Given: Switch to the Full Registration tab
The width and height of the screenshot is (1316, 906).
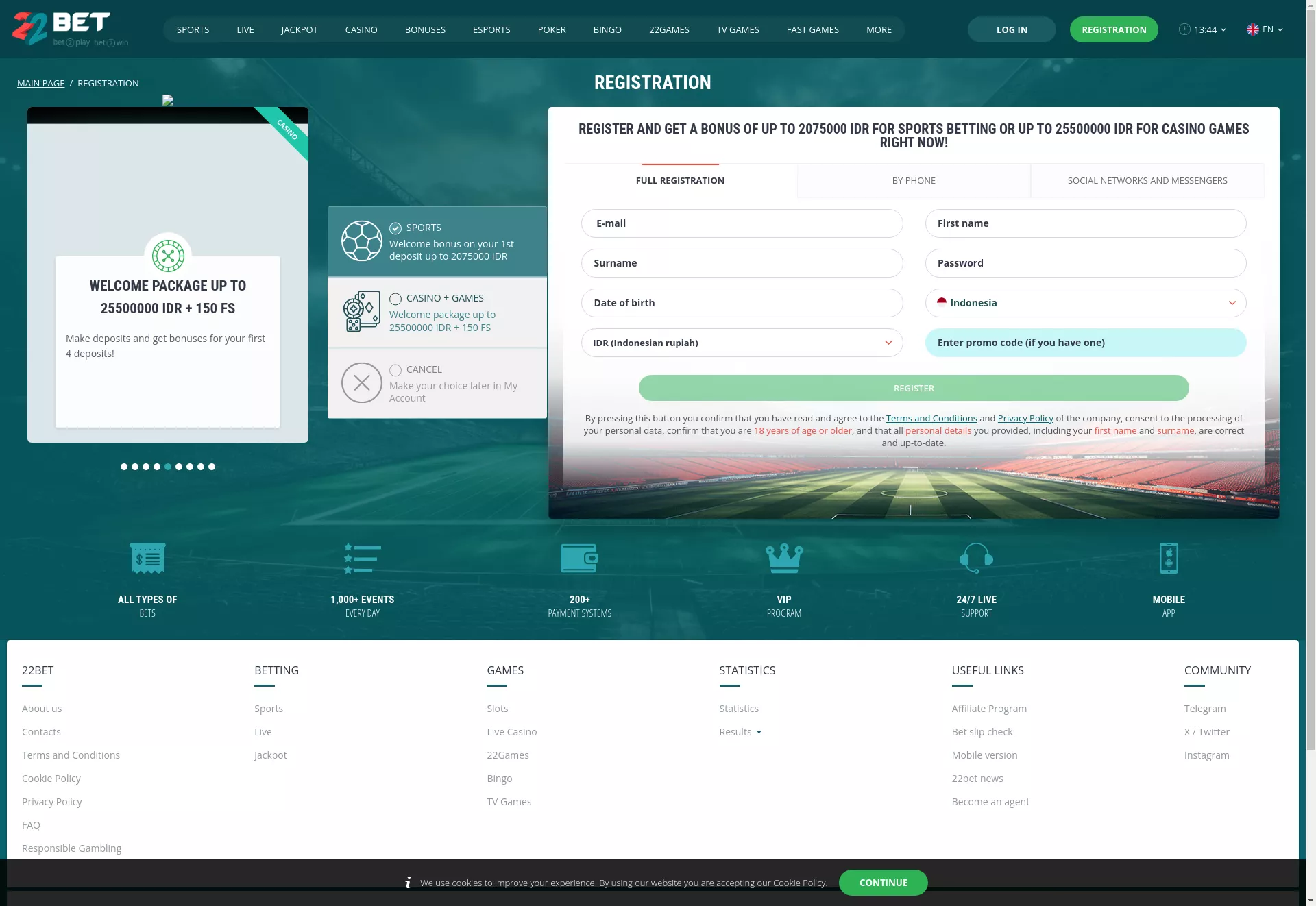Looking at the screenshot, I should pyautogui.click(x=680, y=180).
